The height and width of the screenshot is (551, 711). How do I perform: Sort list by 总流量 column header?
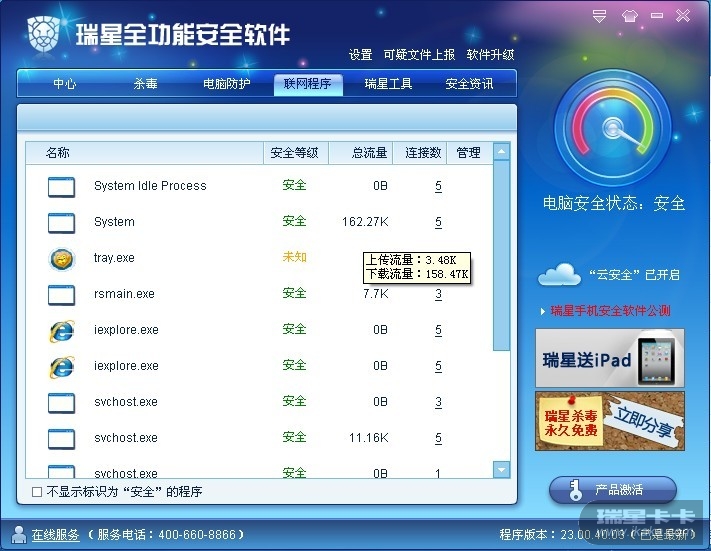(x=360, y=152)
